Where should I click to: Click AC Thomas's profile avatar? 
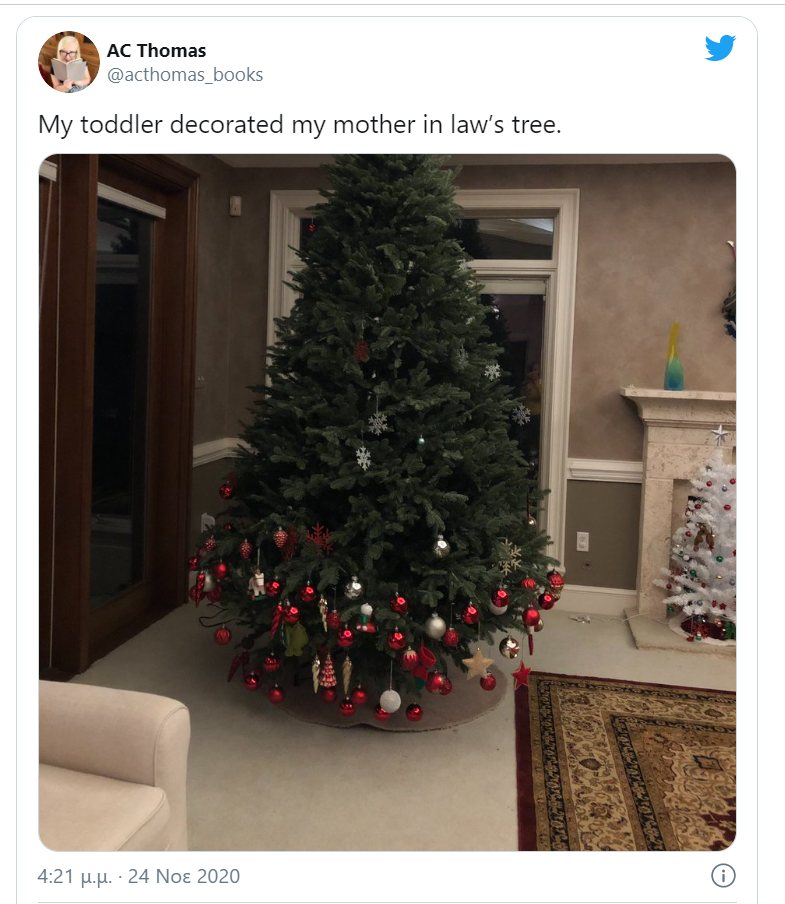click(69, 61)
